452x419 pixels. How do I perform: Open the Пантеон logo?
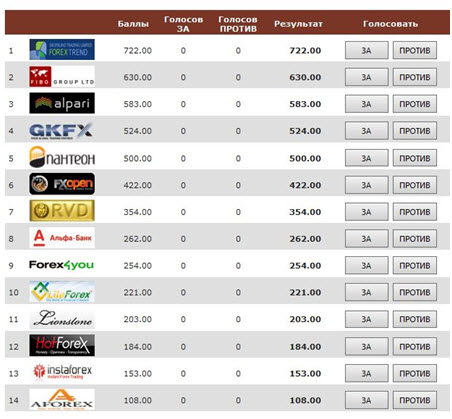click(62, 157)
